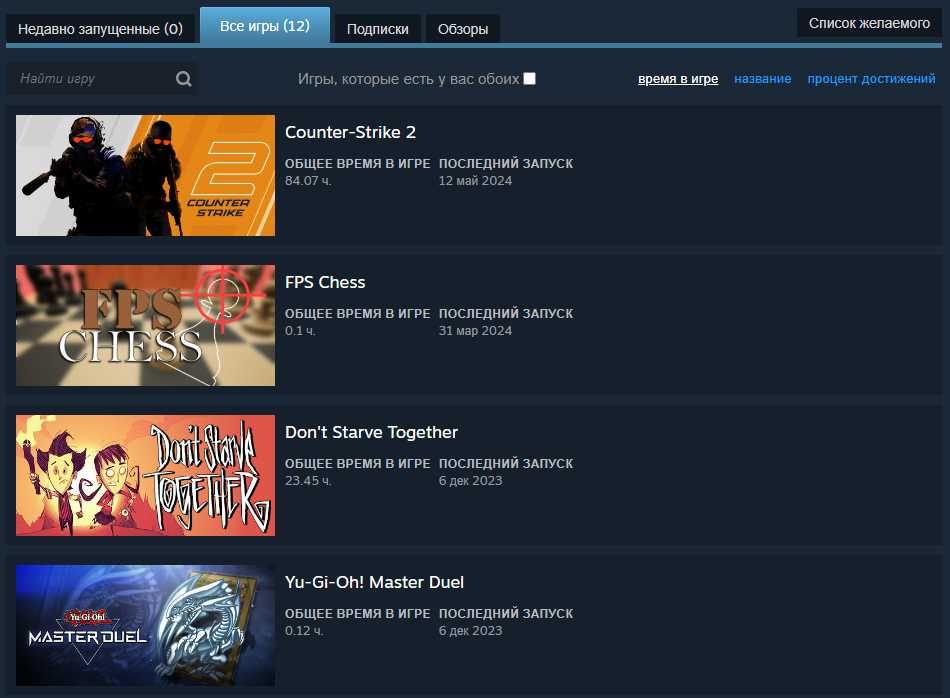
Task: Open the Don't Starve Together banner image
Action: [x=145, y=475]
